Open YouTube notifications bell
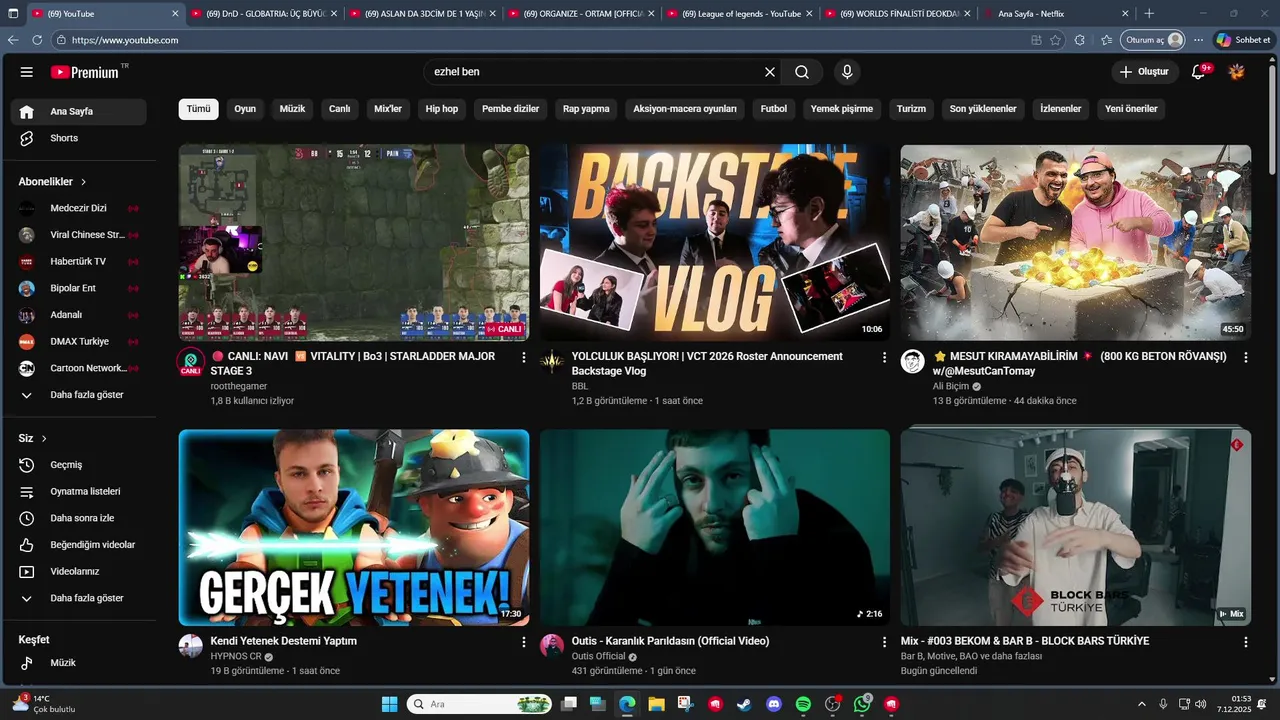The width and height of the screenshot is (1280, 720). click(x=1198, y=72)
